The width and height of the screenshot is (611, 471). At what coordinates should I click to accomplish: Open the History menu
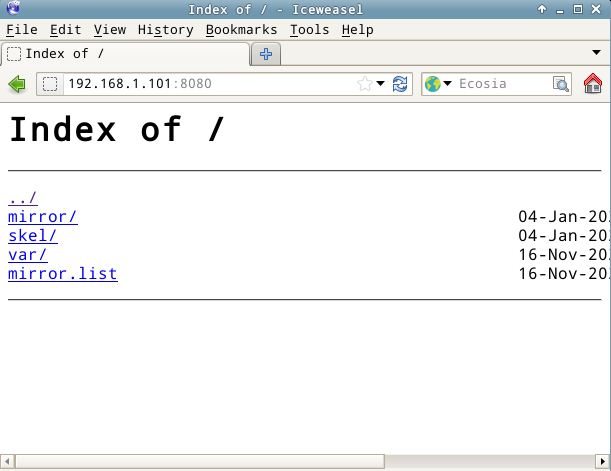click(x=165, y=29)
